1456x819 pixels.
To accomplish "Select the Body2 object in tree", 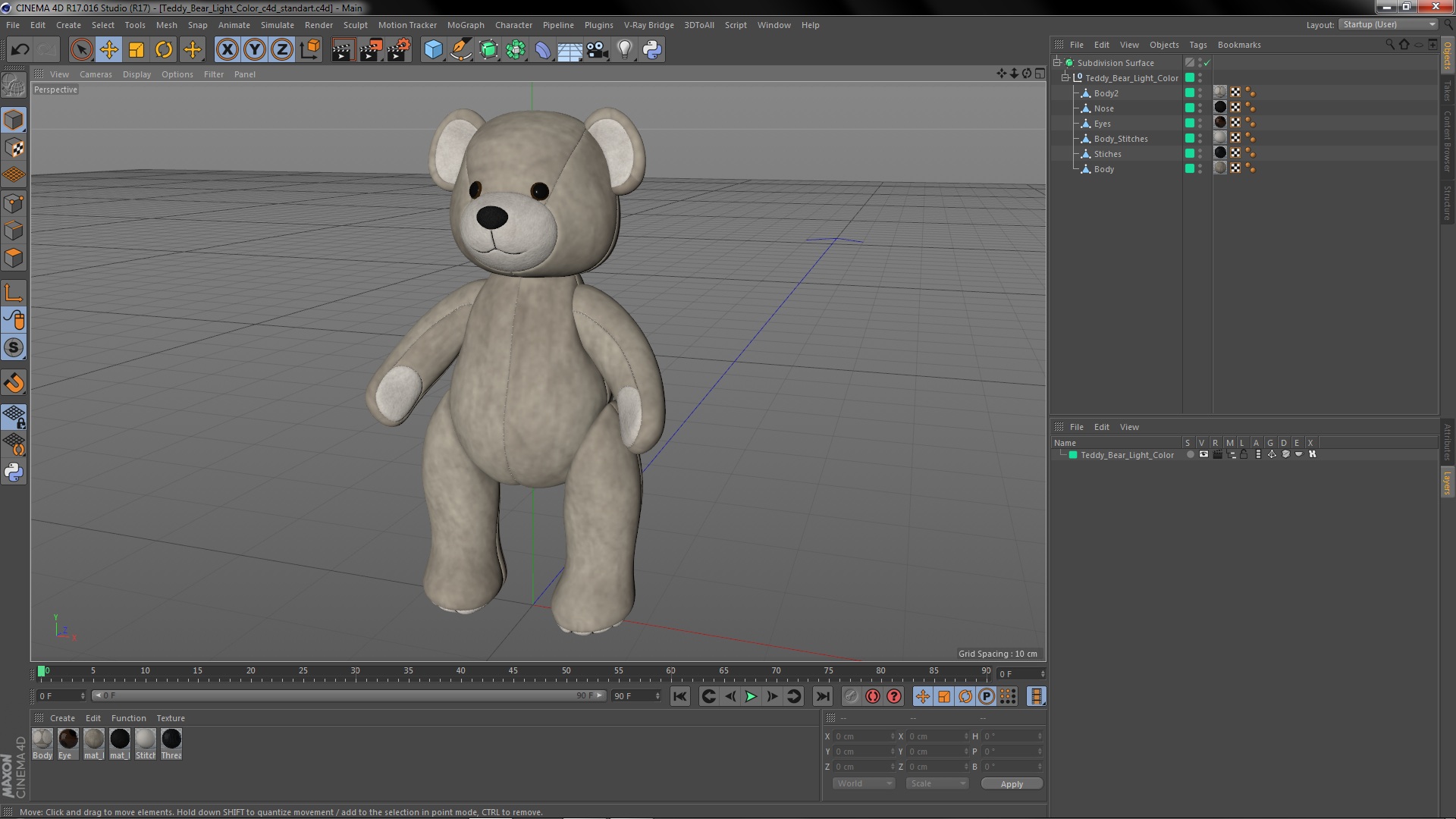I will pyautogui.click(x=1106, y=93).
